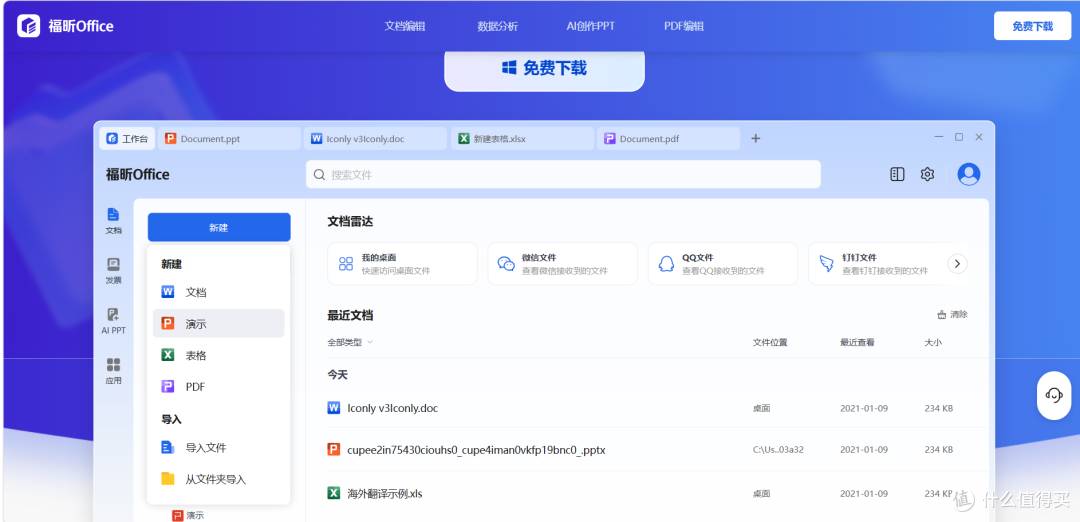Viewport: 1080px width, 522px height.
Task: Select 应用 in the left sidebar
Action: point(114,371)
